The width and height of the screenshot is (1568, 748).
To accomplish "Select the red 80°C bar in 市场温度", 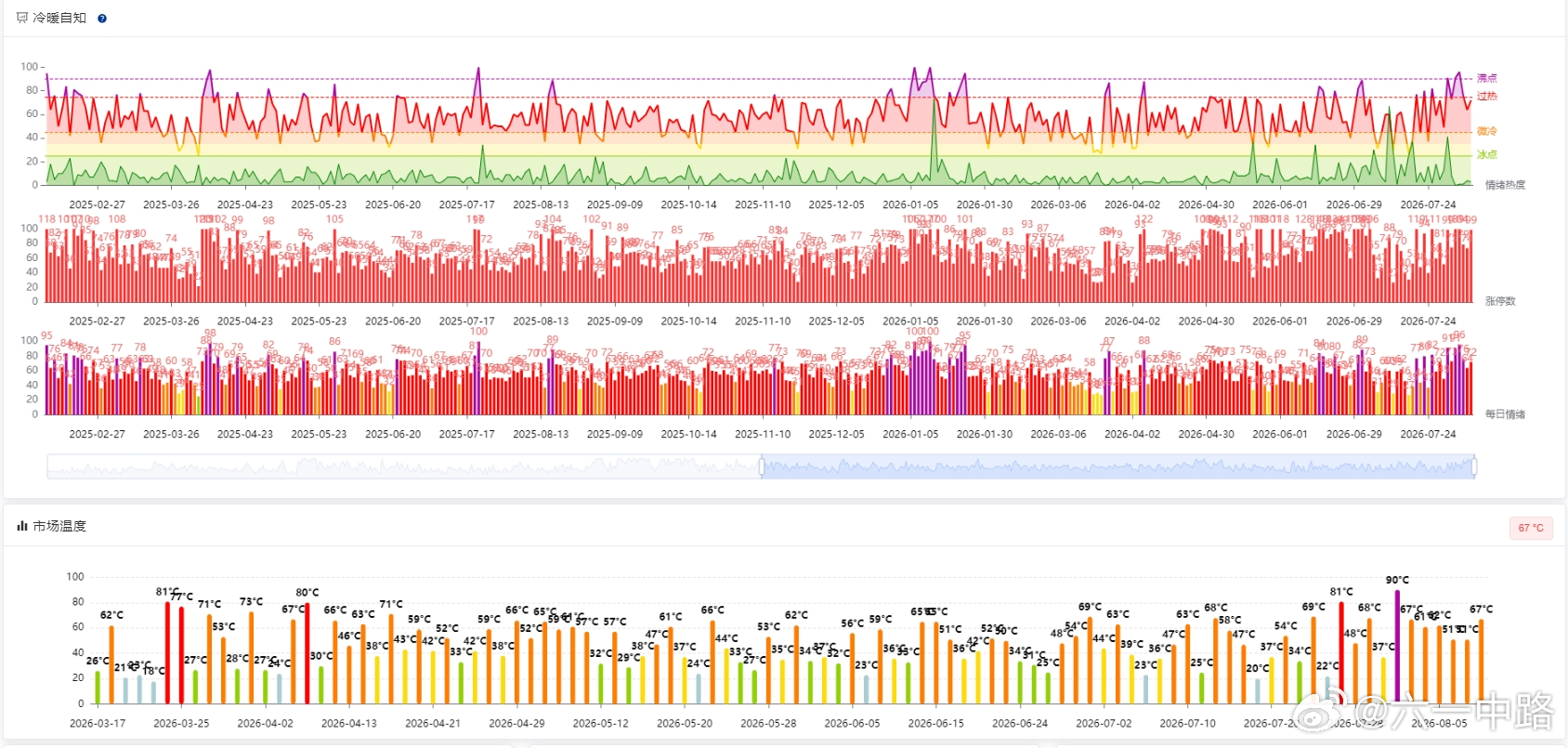I will (x=307, y=652).
